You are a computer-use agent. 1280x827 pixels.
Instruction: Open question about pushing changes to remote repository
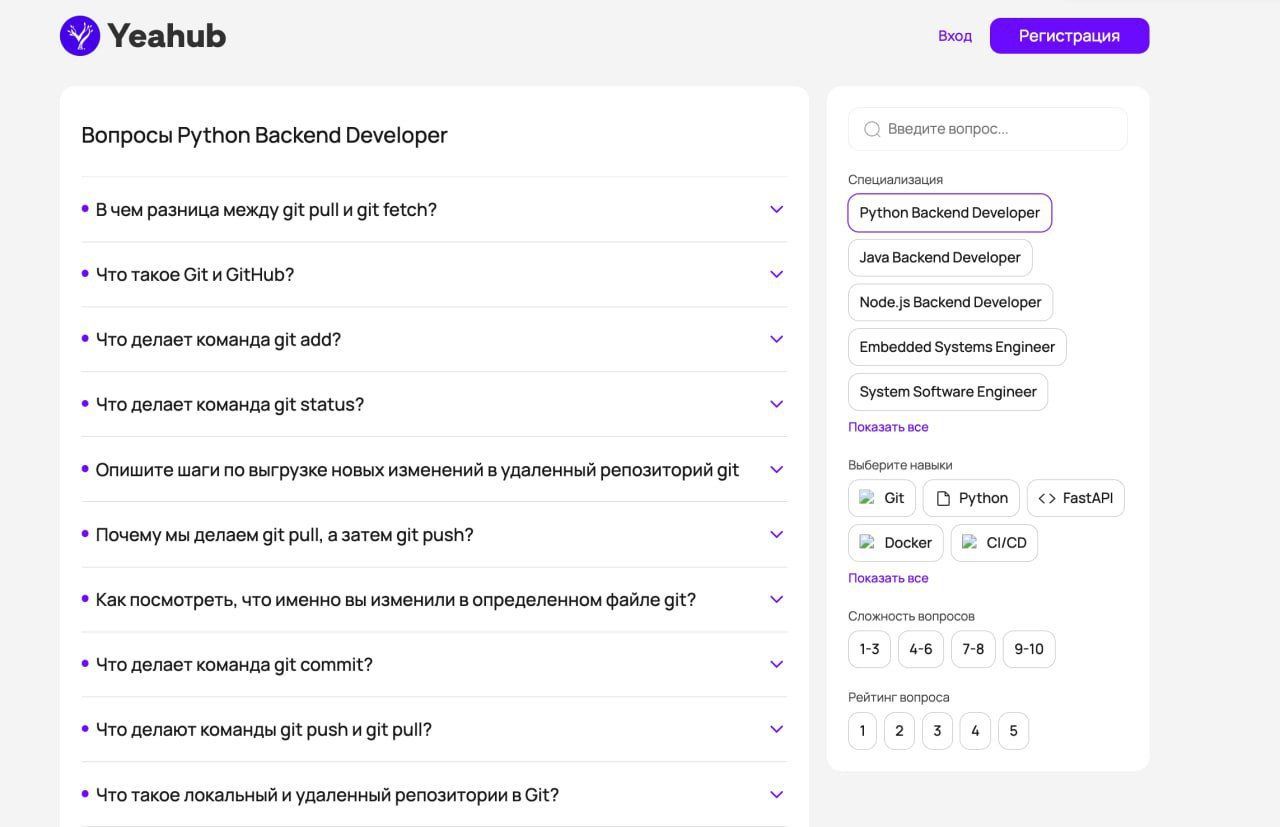(x=434, y=470)
